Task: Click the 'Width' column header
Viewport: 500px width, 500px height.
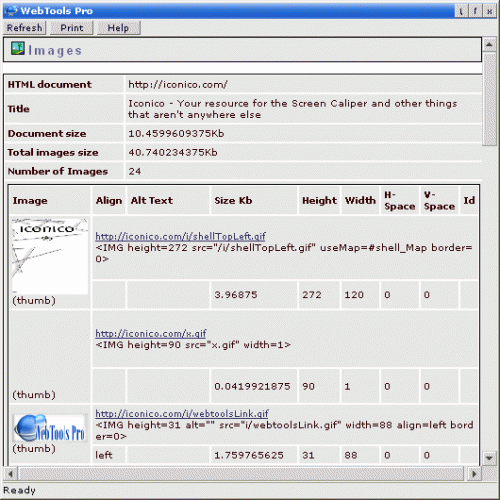Action: (x=360, y=200)
